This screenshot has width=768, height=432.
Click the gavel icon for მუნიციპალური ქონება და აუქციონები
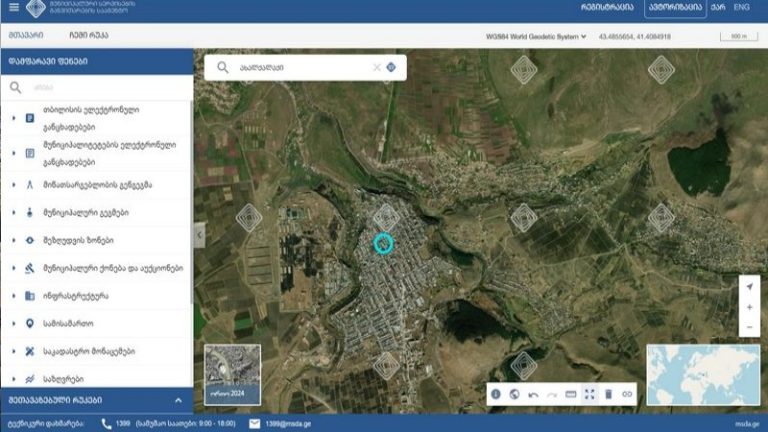[x=30, y=268]
